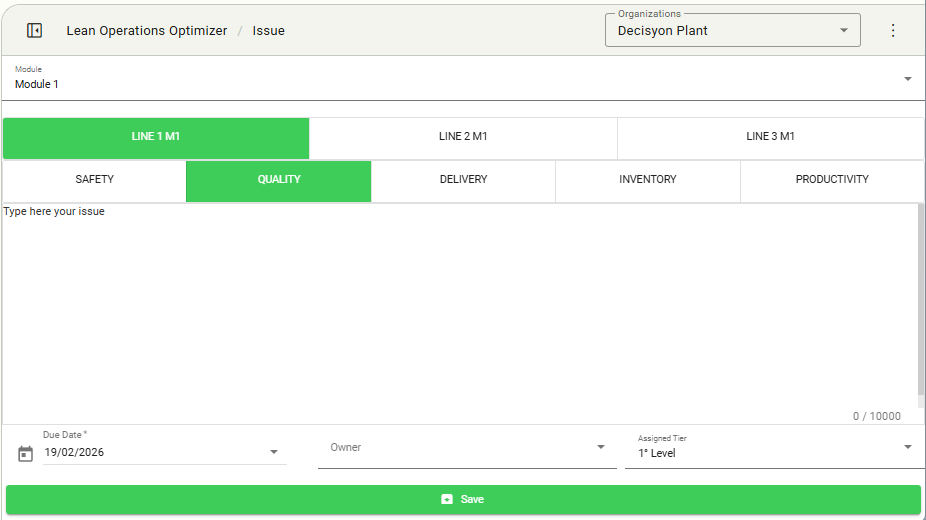The height and width of the screenshot is (520, 926).
Task: Switch to the LINE 3 M1 tab
Action: 770,137
